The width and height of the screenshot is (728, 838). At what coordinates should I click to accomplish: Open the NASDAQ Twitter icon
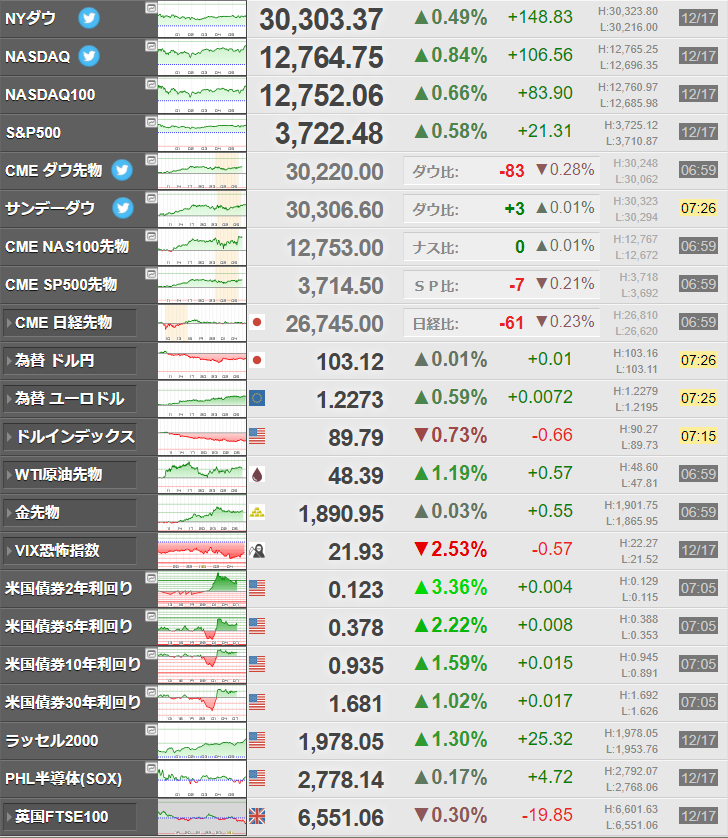coord(89,56)
